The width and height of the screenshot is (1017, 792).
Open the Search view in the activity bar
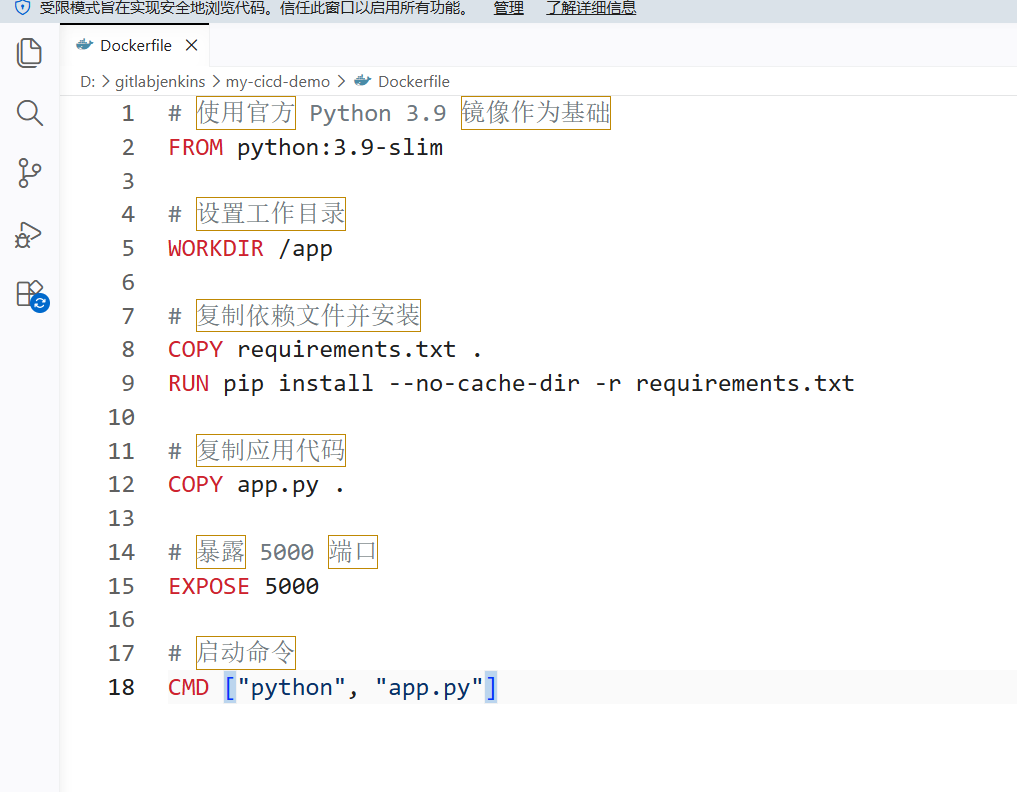[x=29, y=113]
